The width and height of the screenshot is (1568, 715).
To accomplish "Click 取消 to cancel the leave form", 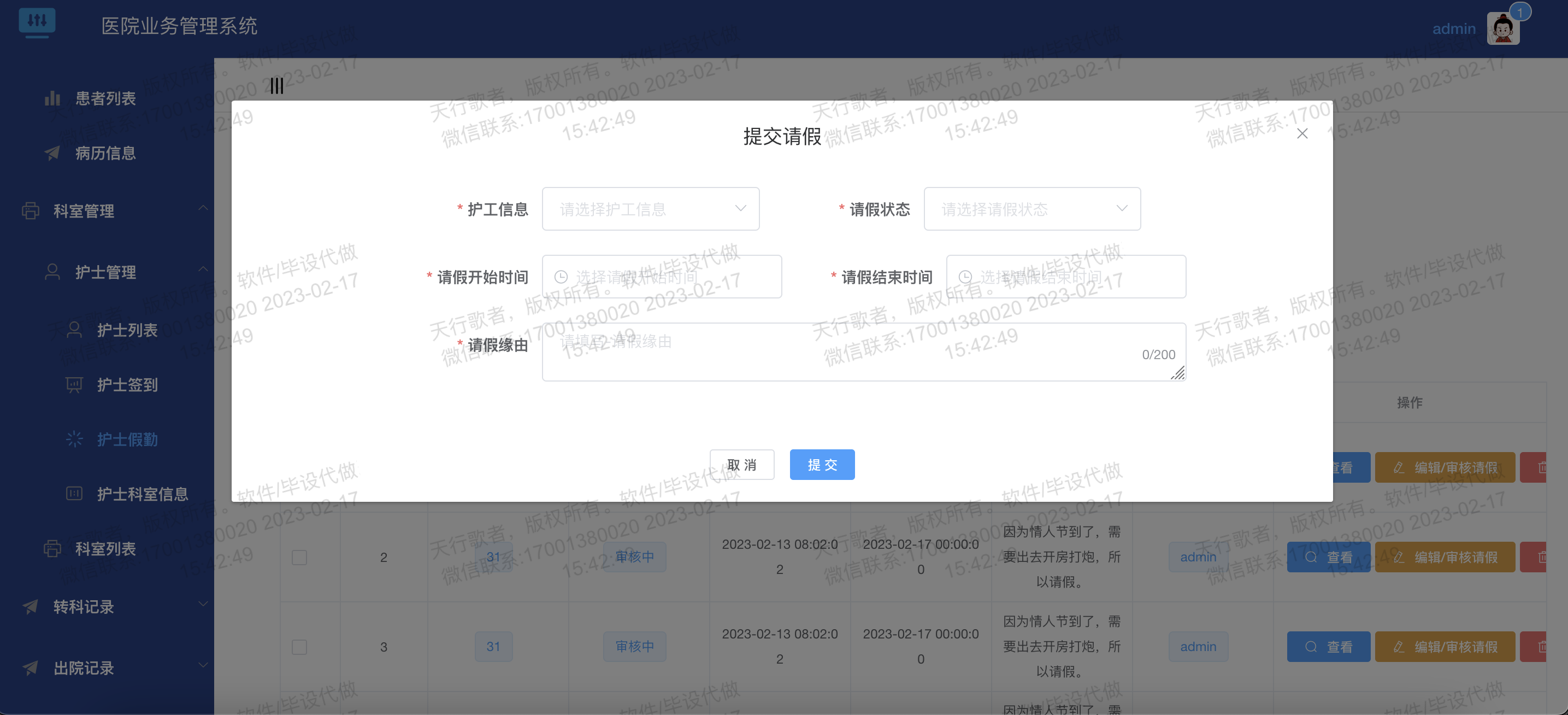I will coord(742,464).
